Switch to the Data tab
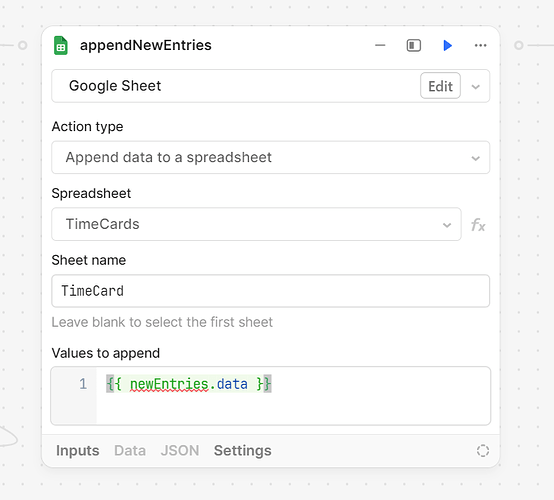The width and height of the screenshot is (554, 500). coord(130,451)
